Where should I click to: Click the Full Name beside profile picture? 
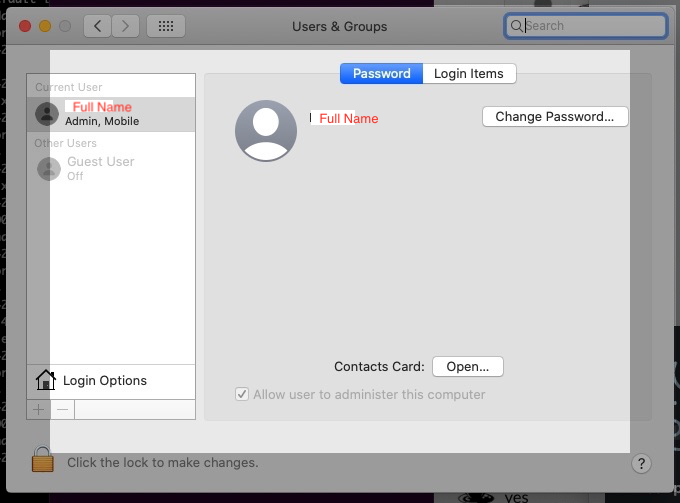pyautogui.click(x=349, y=118)
